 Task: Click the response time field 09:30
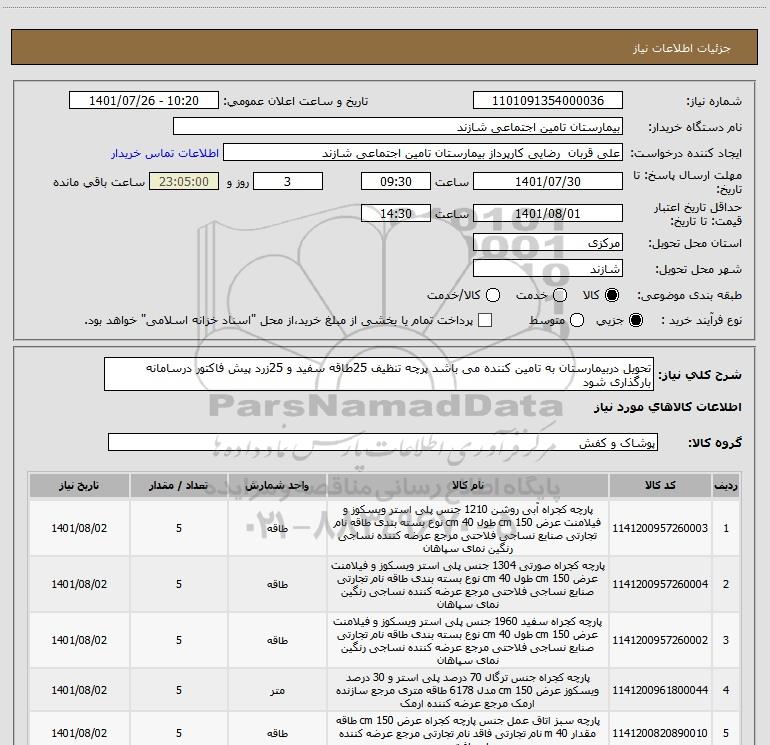click(396, 181)
